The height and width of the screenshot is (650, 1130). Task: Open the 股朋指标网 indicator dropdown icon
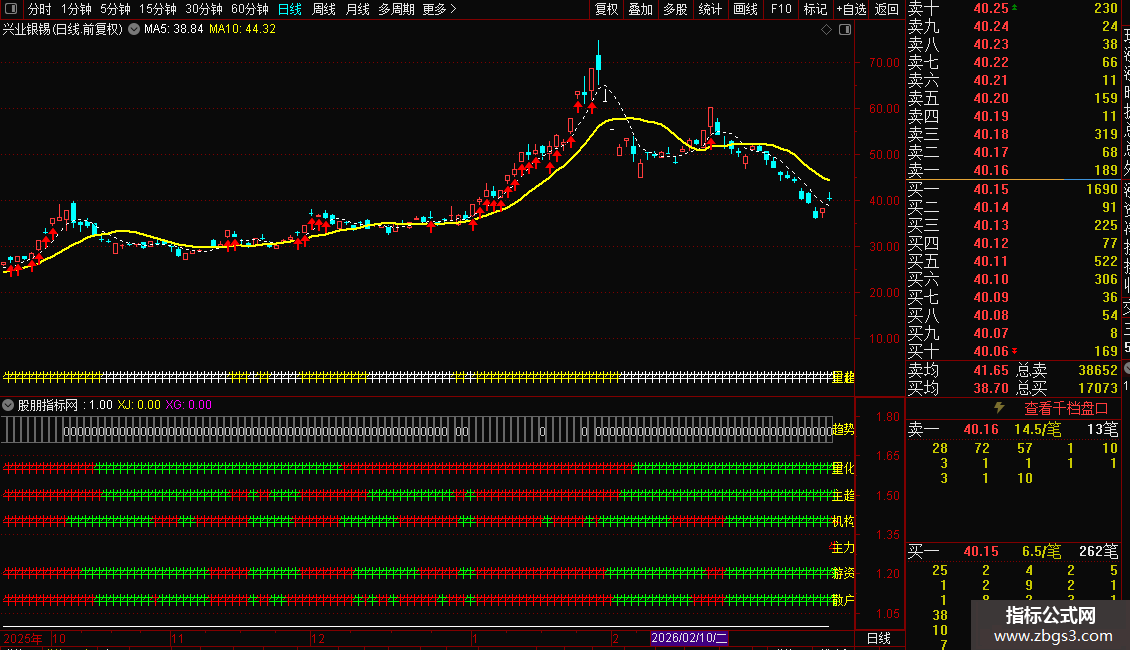point(8,405)
